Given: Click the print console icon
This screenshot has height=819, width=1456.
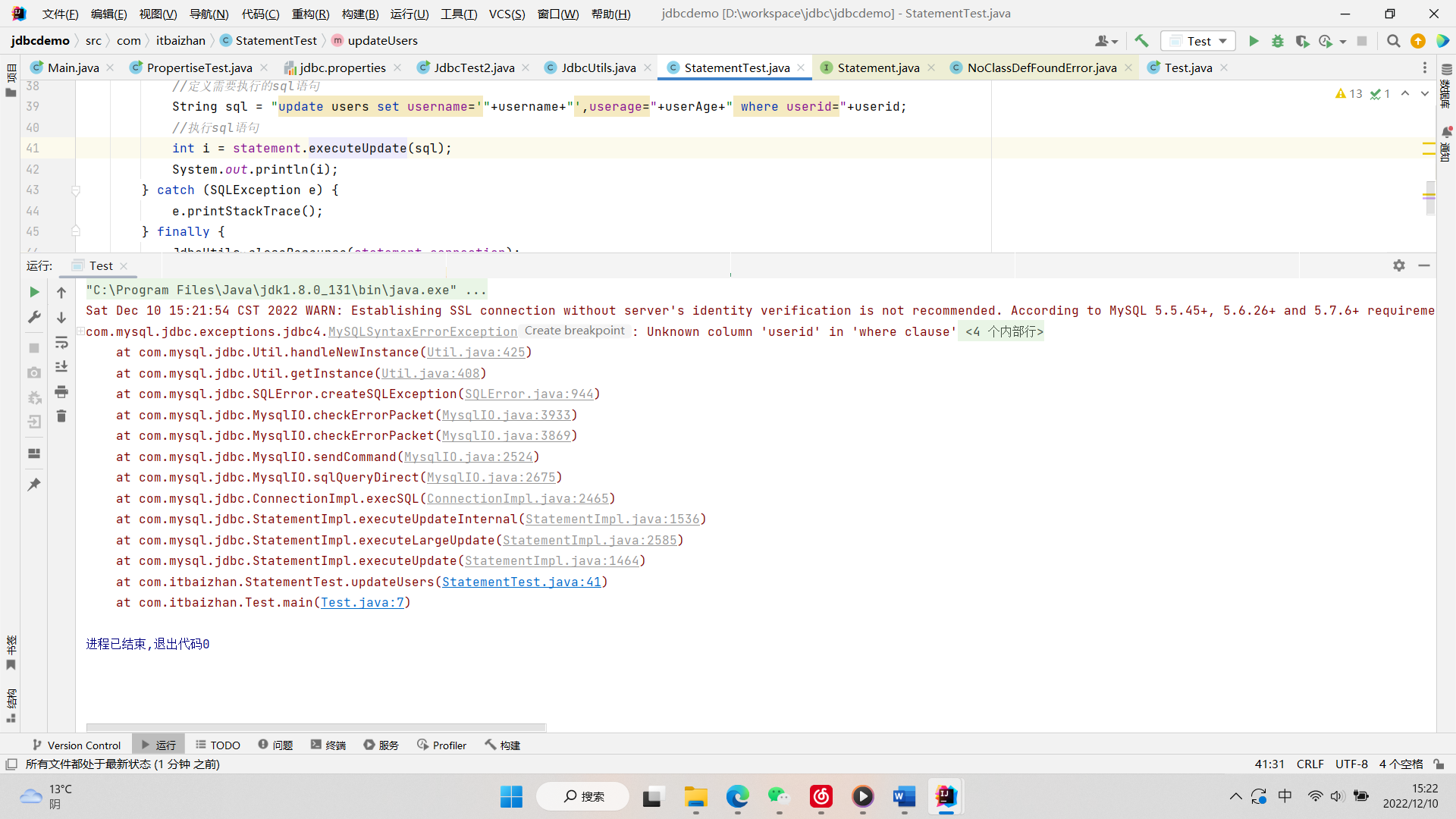Looking at the screenshot, I should 61,391.
